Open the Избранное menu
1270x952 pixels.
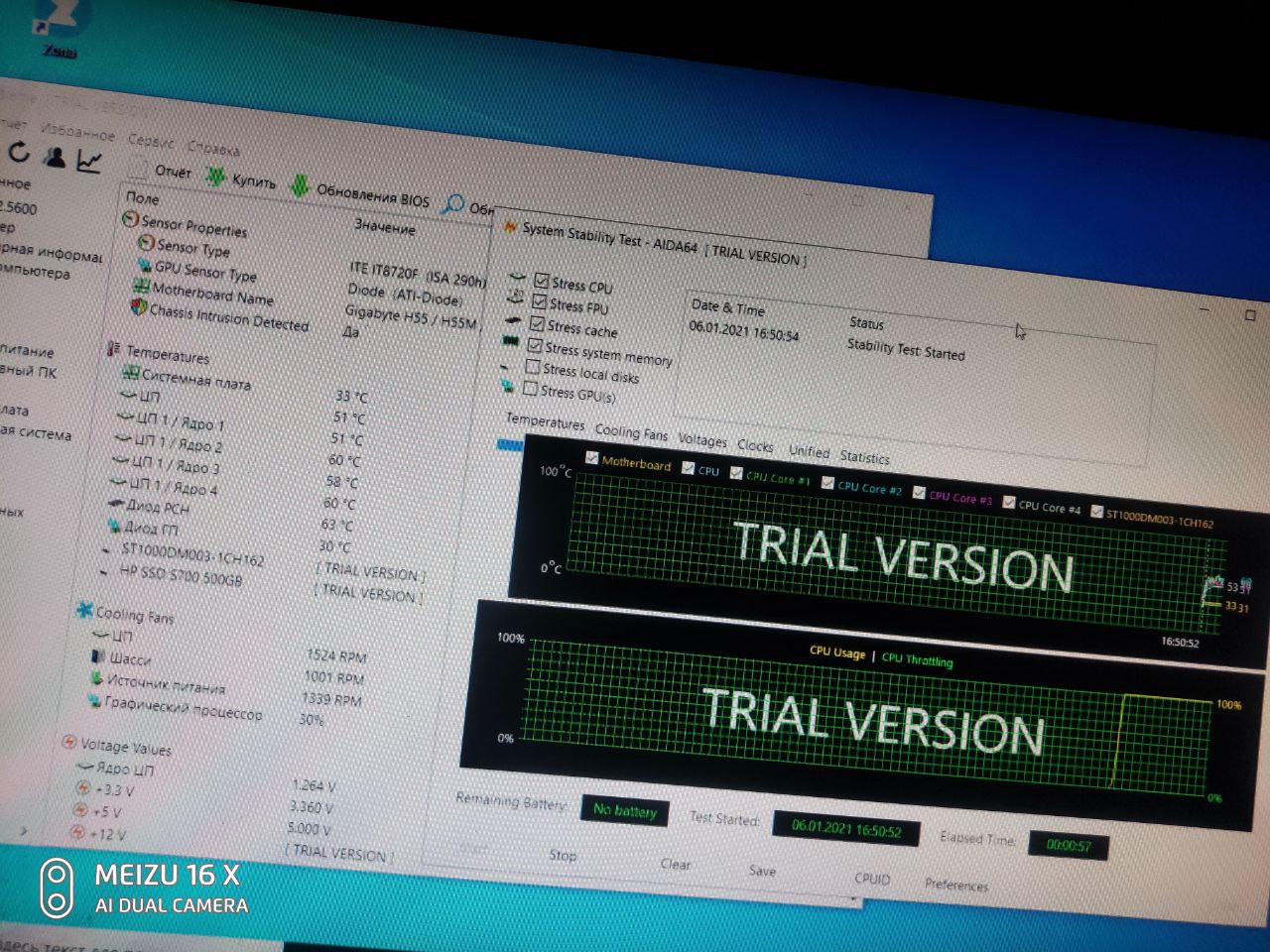78,131
